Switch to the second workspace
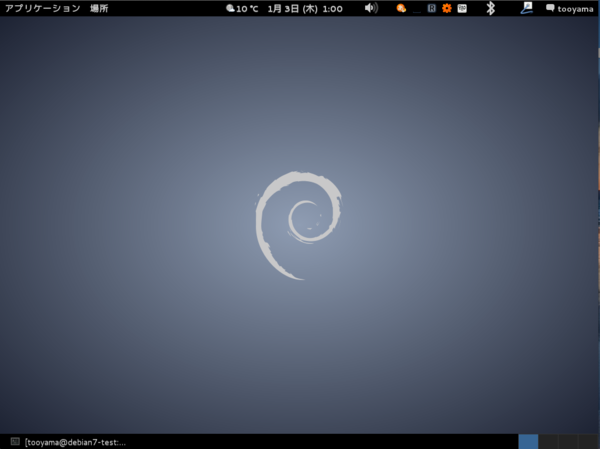 (x=548, y=442)
